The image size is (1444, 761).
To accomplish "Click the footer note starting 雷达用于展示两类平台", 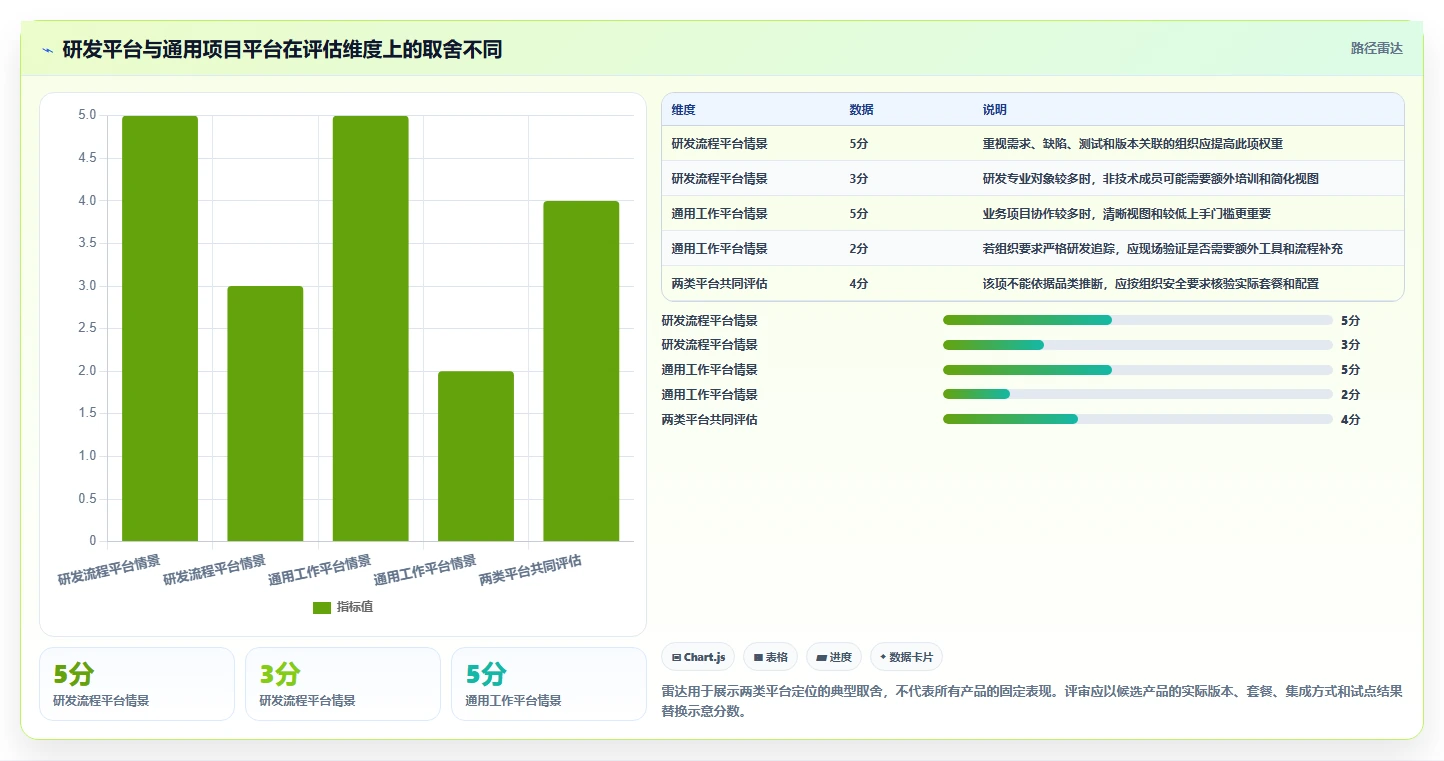I will 1032,701.
